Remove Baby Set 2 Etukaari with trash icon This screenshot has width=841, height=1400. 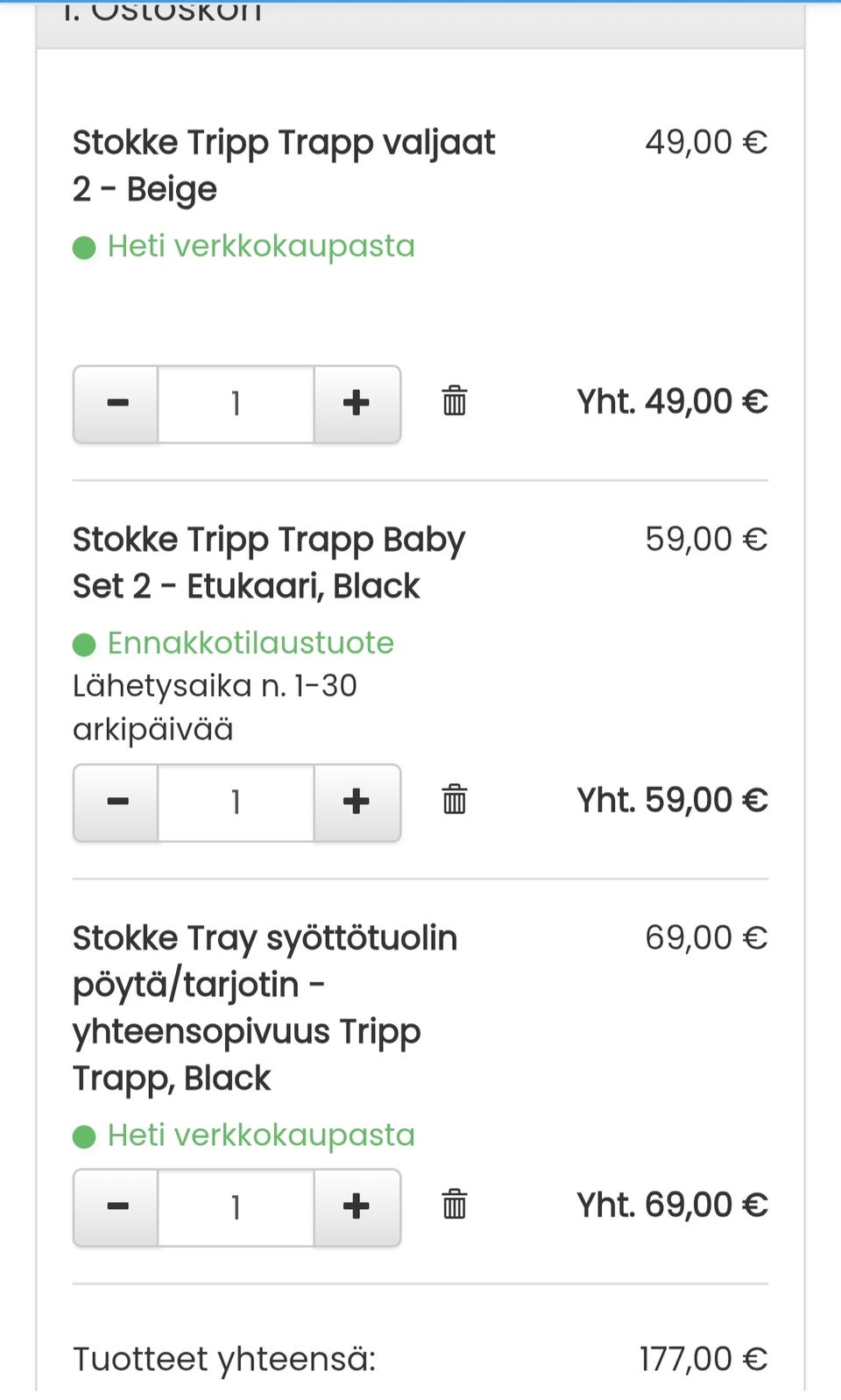click(x=454, y=800)
